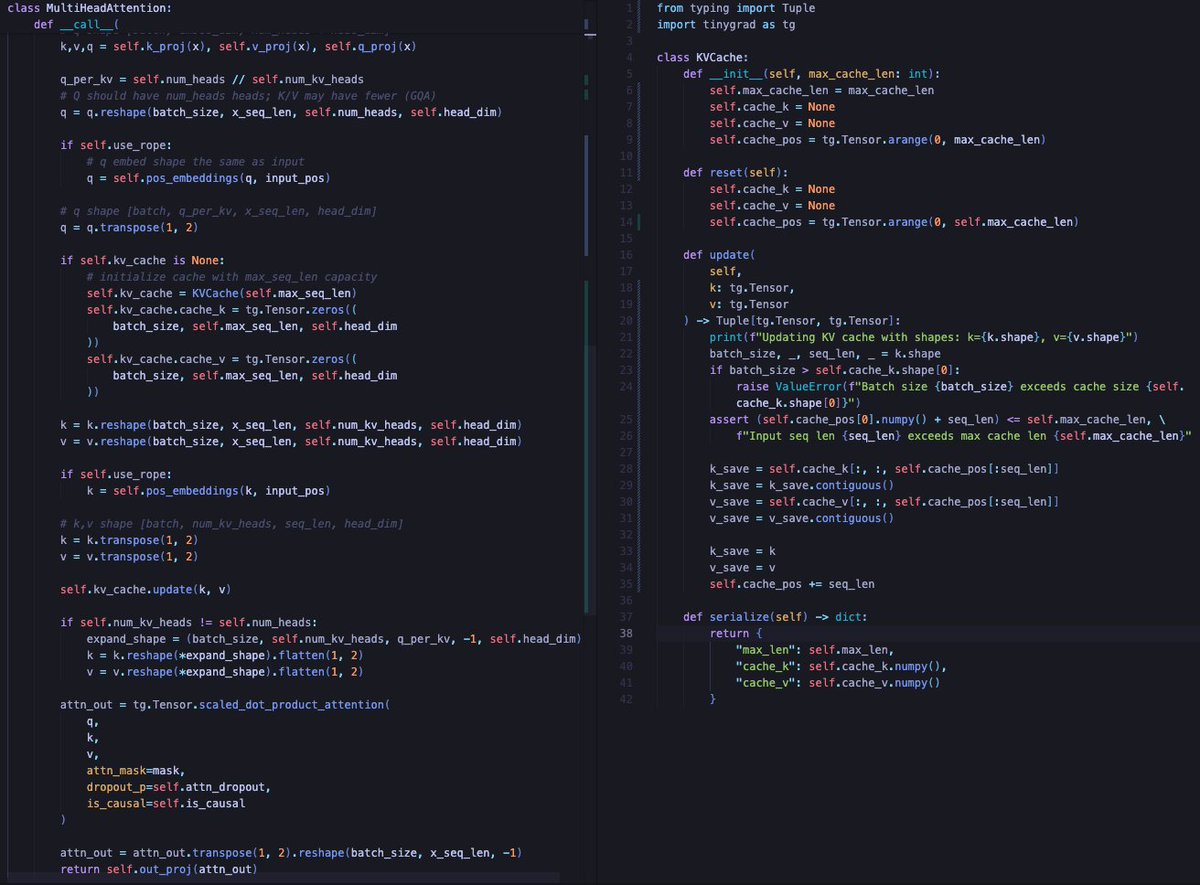
Task: Click the 'self.kv_cache = KVCache(self.max_seq_len)' line
Action: click(222, 293)
